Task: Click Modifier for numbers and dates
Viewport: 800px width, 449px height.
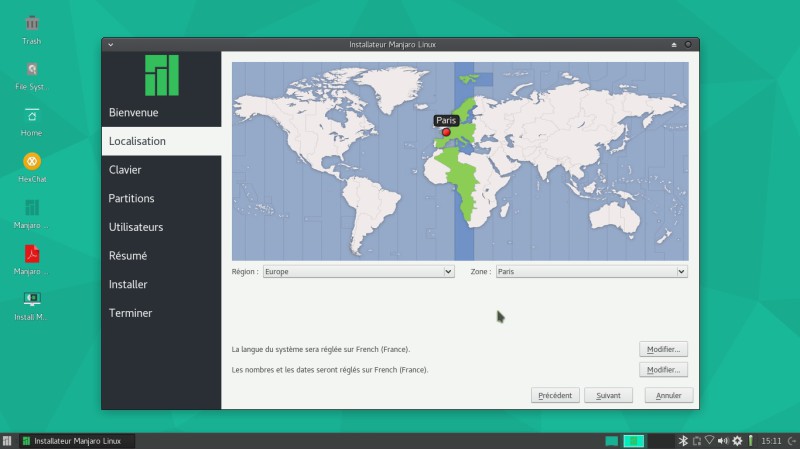Action: point(663,370)
